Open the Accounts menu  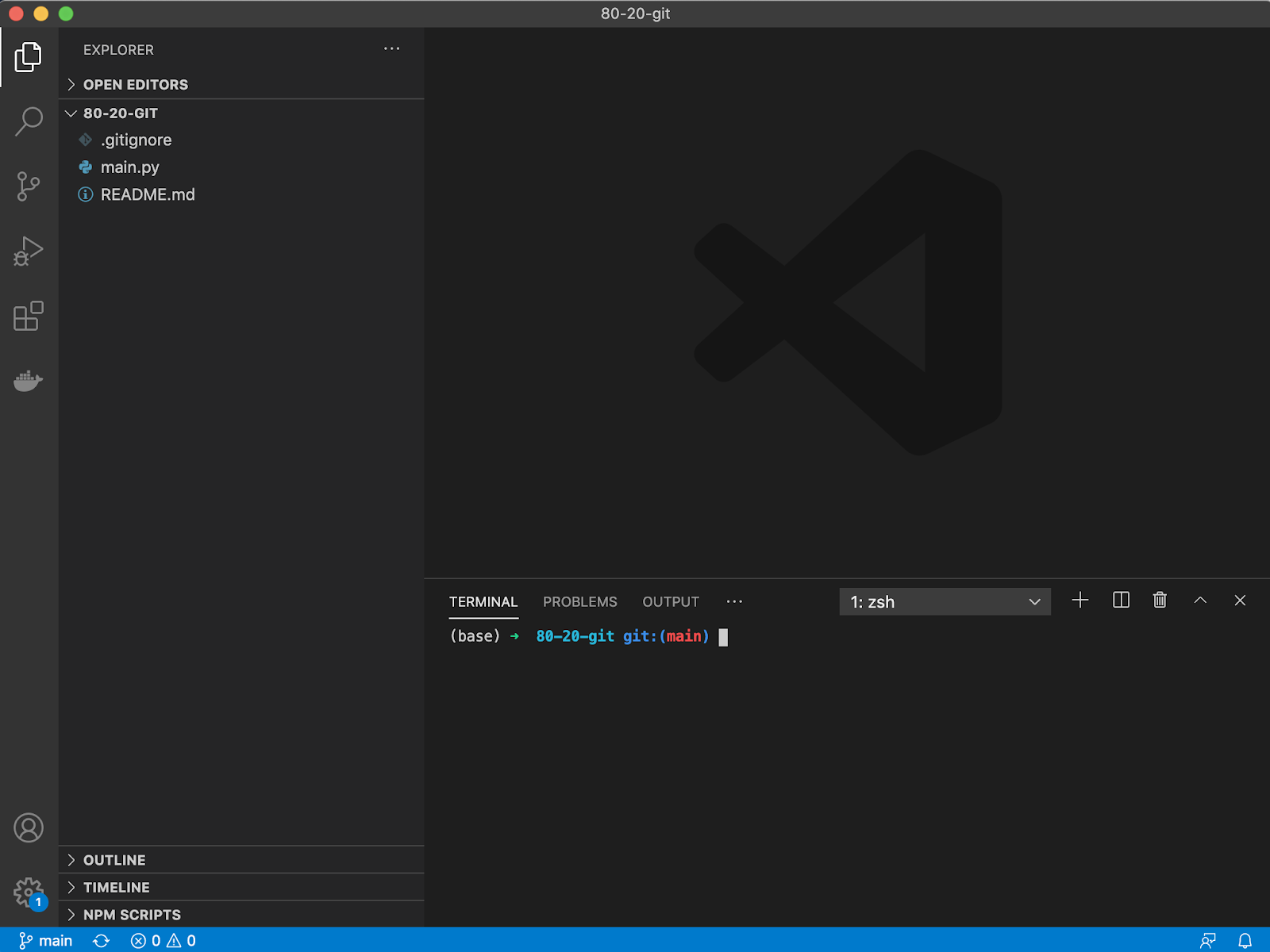tap(29, 828)
